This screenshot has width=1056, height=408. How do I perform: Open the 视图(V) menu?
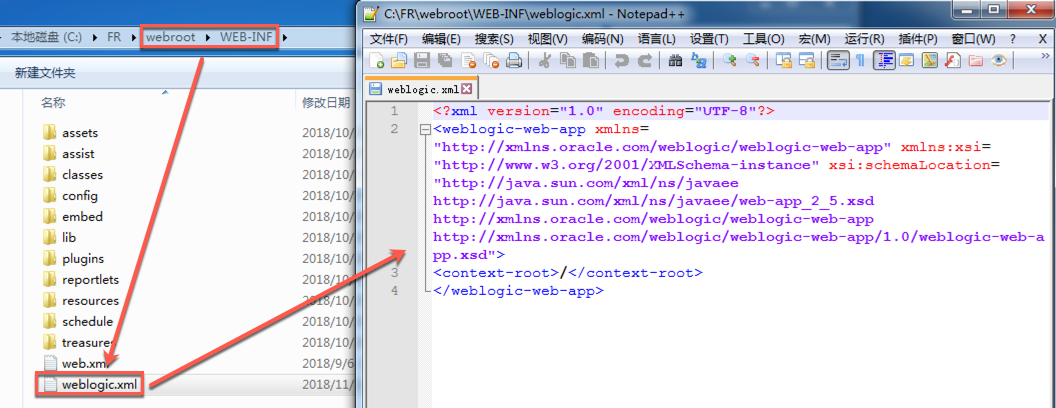click(x=548, y=39)
